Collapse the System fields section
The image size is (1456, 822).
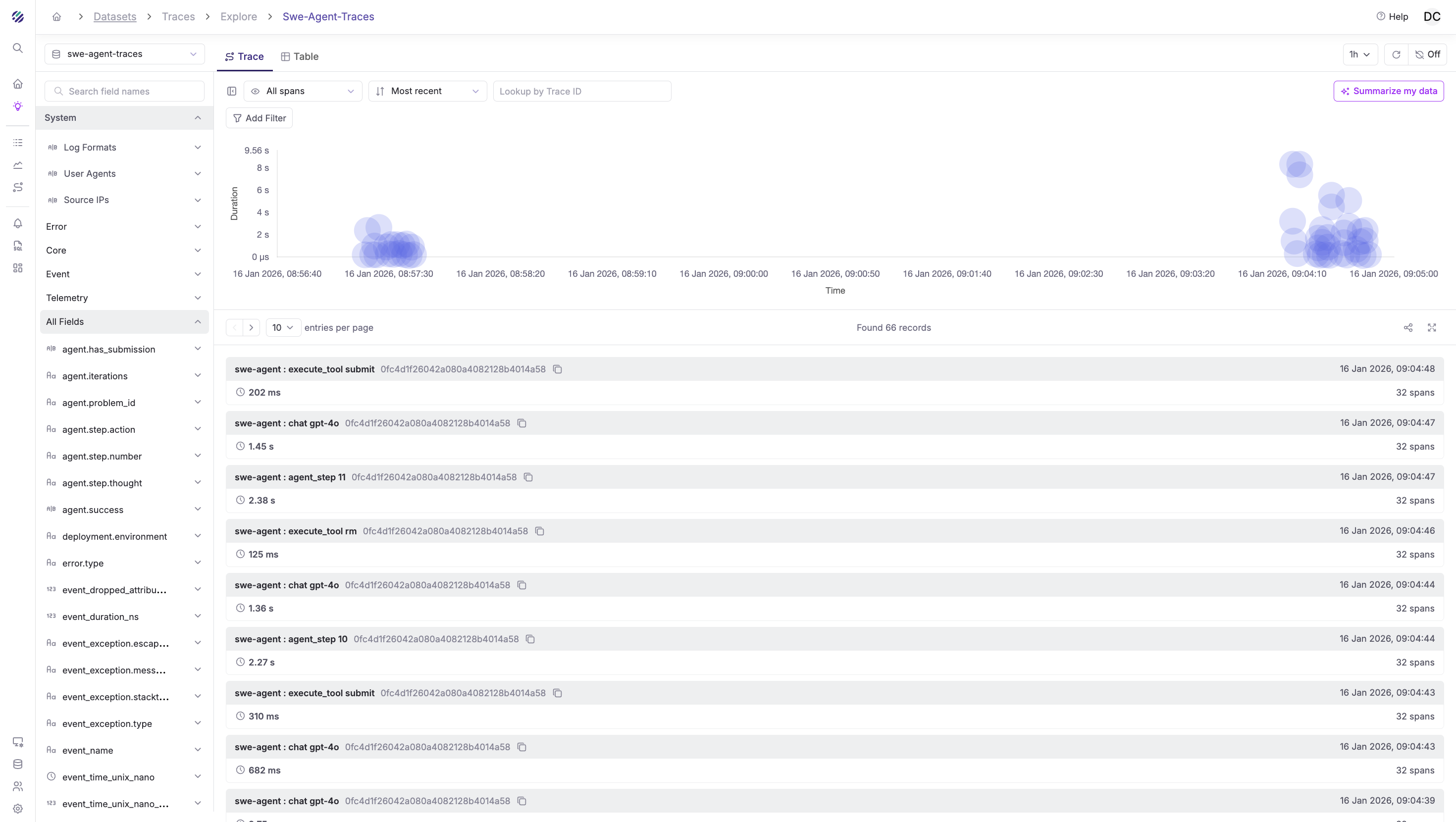197,117
